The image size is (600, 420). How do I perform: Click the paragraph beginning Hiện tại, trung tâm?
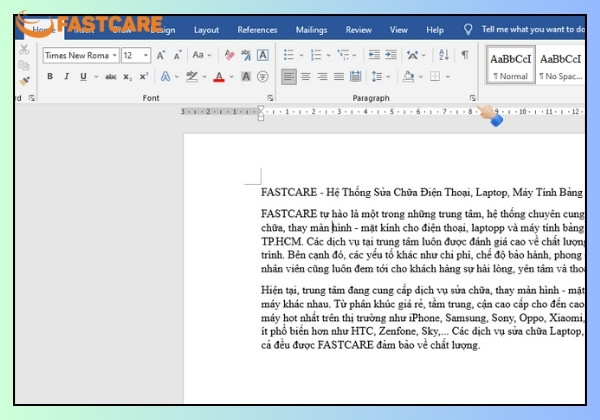(422, 317)
